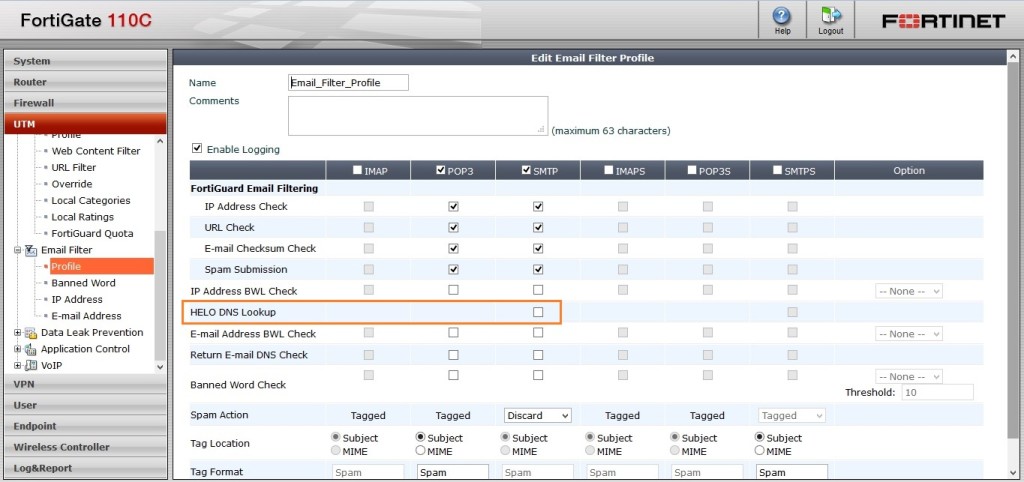Expand the VoIP tree node
The image size is (1024, 482).
click(17, 365)
